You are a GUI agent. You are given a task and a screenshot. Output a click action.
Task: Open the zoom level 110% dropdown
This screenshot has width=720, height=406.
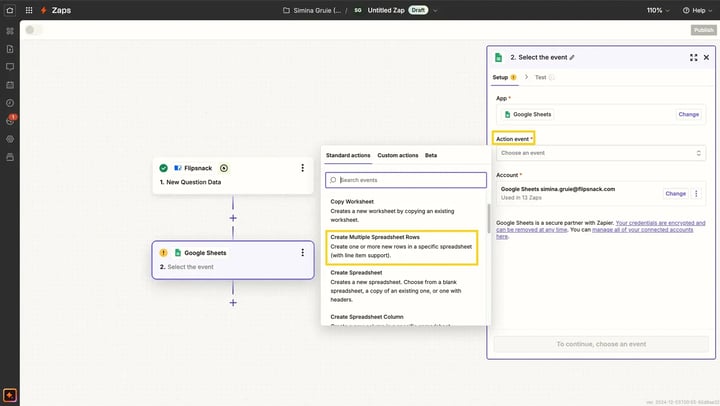tap(658, 10)
